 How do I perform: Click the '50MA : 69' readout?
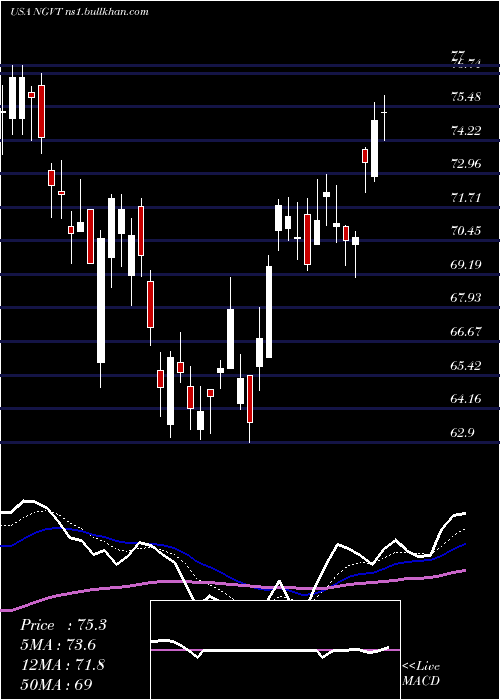[x=57, y=684]
